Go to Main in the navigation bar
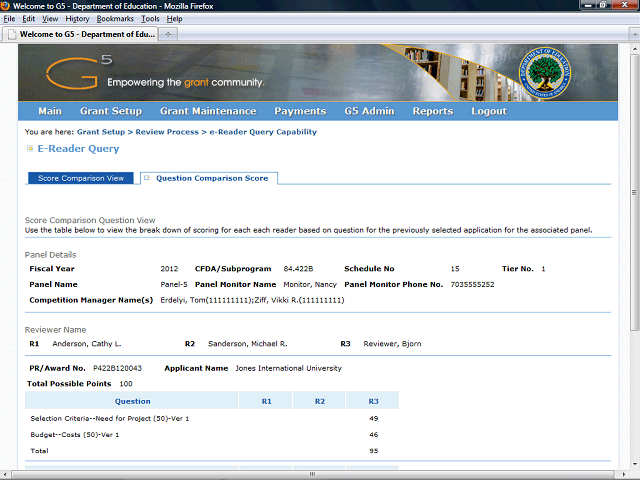 point(50,111)
